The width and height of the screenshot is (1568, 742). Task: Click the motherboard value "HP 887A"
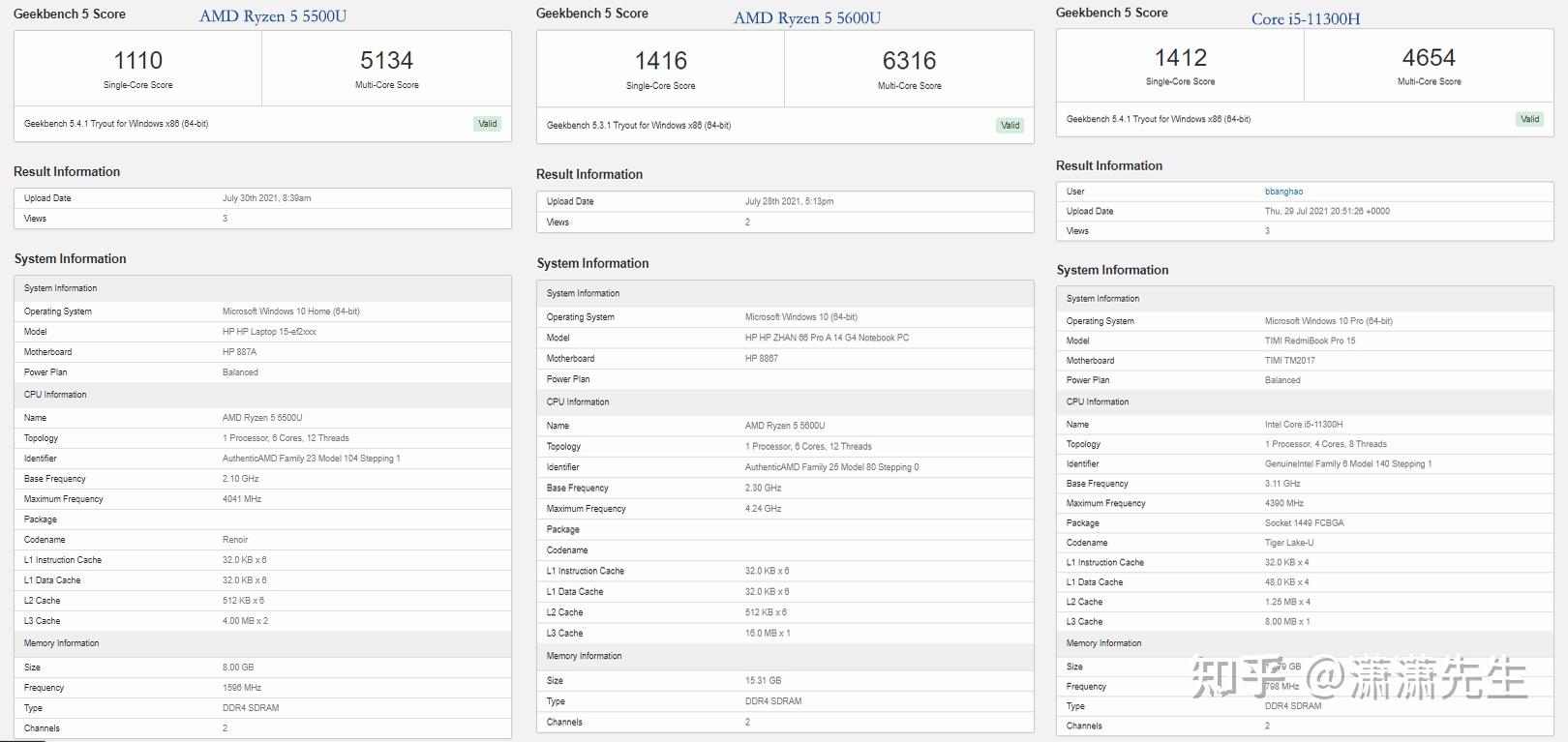[239, 352]
